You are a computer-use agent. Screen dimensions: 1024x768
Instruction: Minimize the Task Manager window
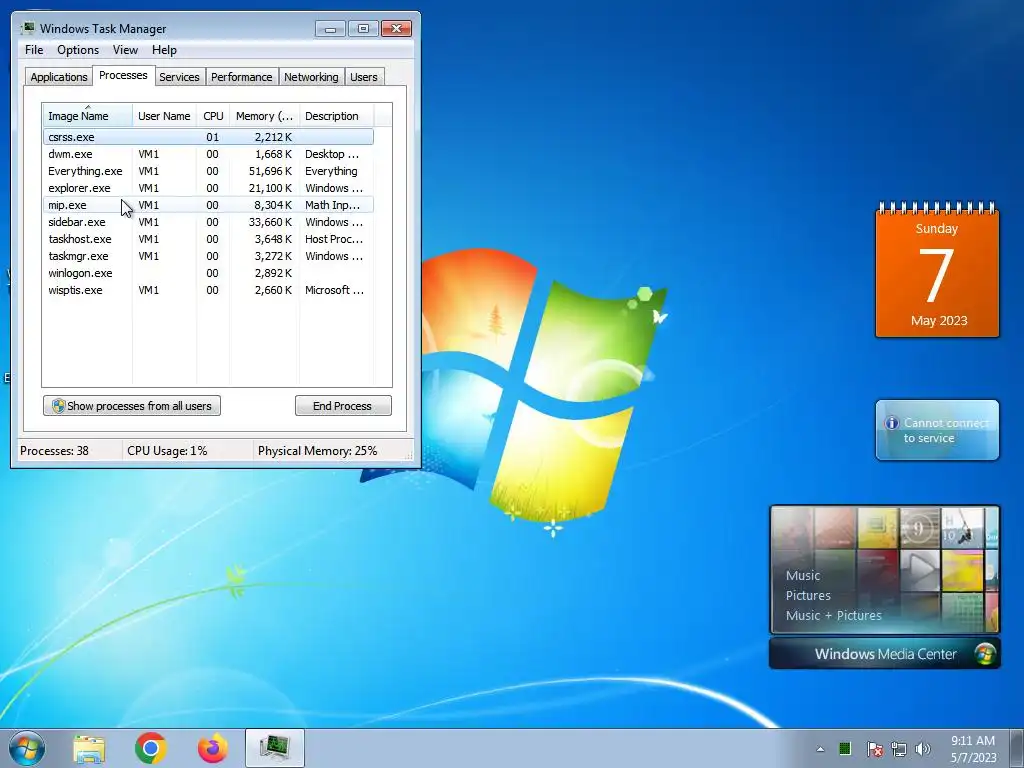[x=330, y=29]
